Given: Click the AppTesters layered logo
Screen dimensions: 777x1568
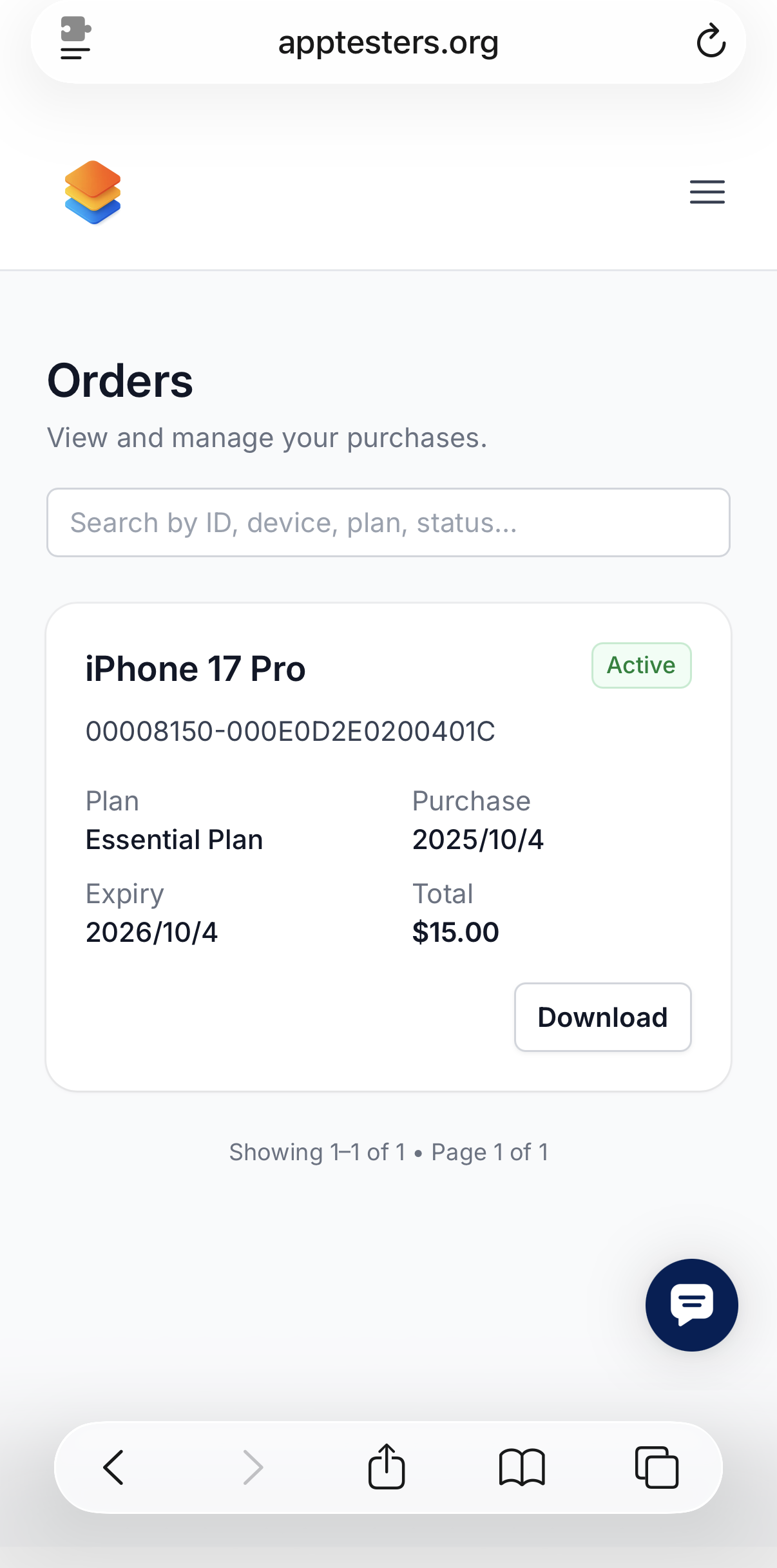Looking at the screenshot, I should pos(93,192).
